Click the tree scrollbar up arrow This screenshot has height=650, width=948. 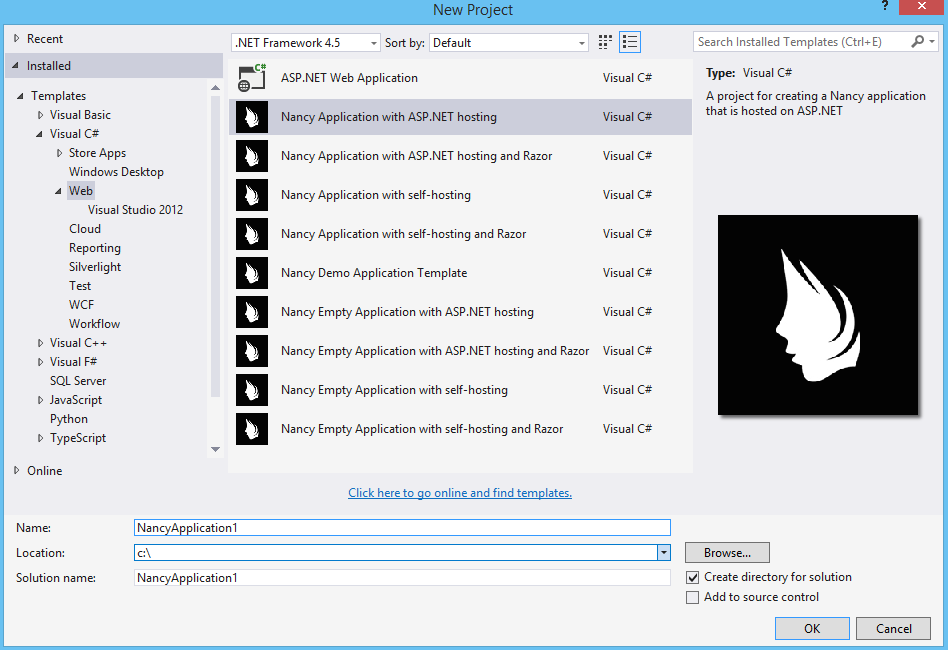[x=215, y=88]
